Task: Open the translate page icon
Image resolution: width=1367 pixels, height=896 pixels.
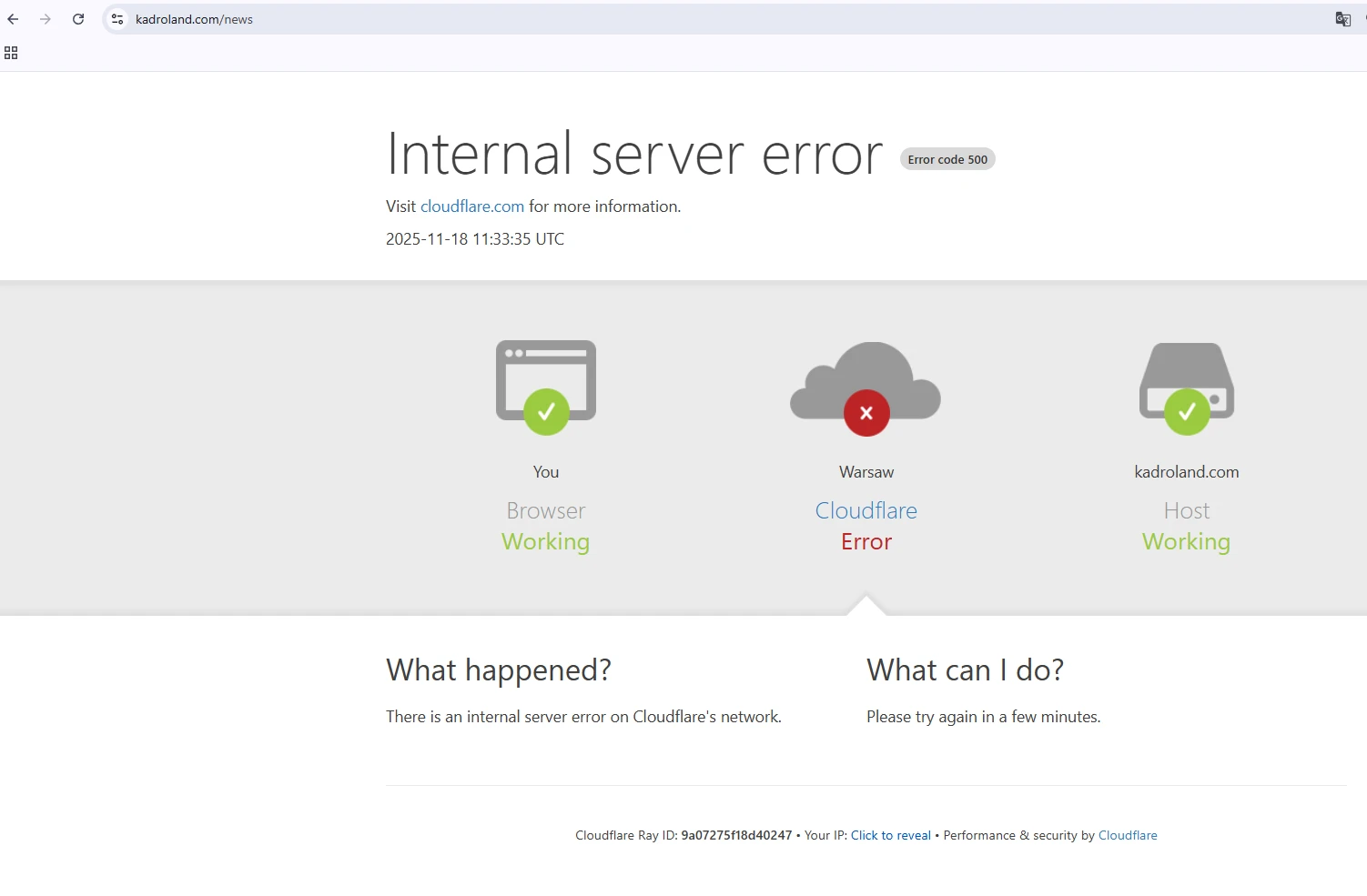Action: pos(1342,19)
